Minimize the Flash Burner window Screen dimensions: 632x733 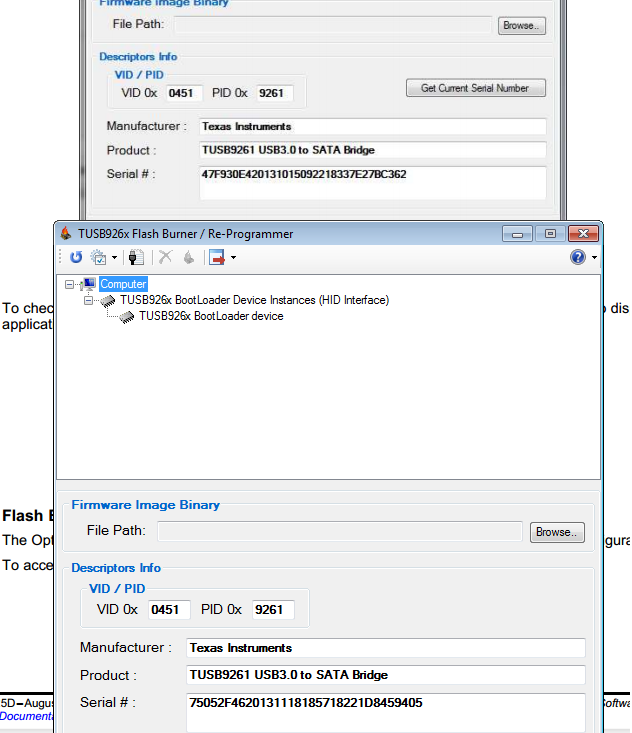click(x=517, y=233)
